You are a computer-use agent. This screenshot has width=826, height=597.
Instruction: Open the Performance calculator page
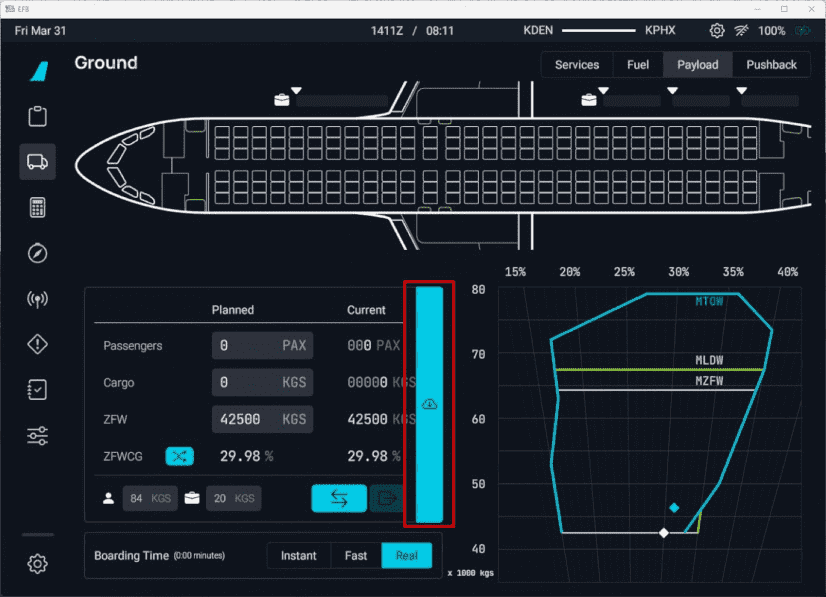pos(38,207)
